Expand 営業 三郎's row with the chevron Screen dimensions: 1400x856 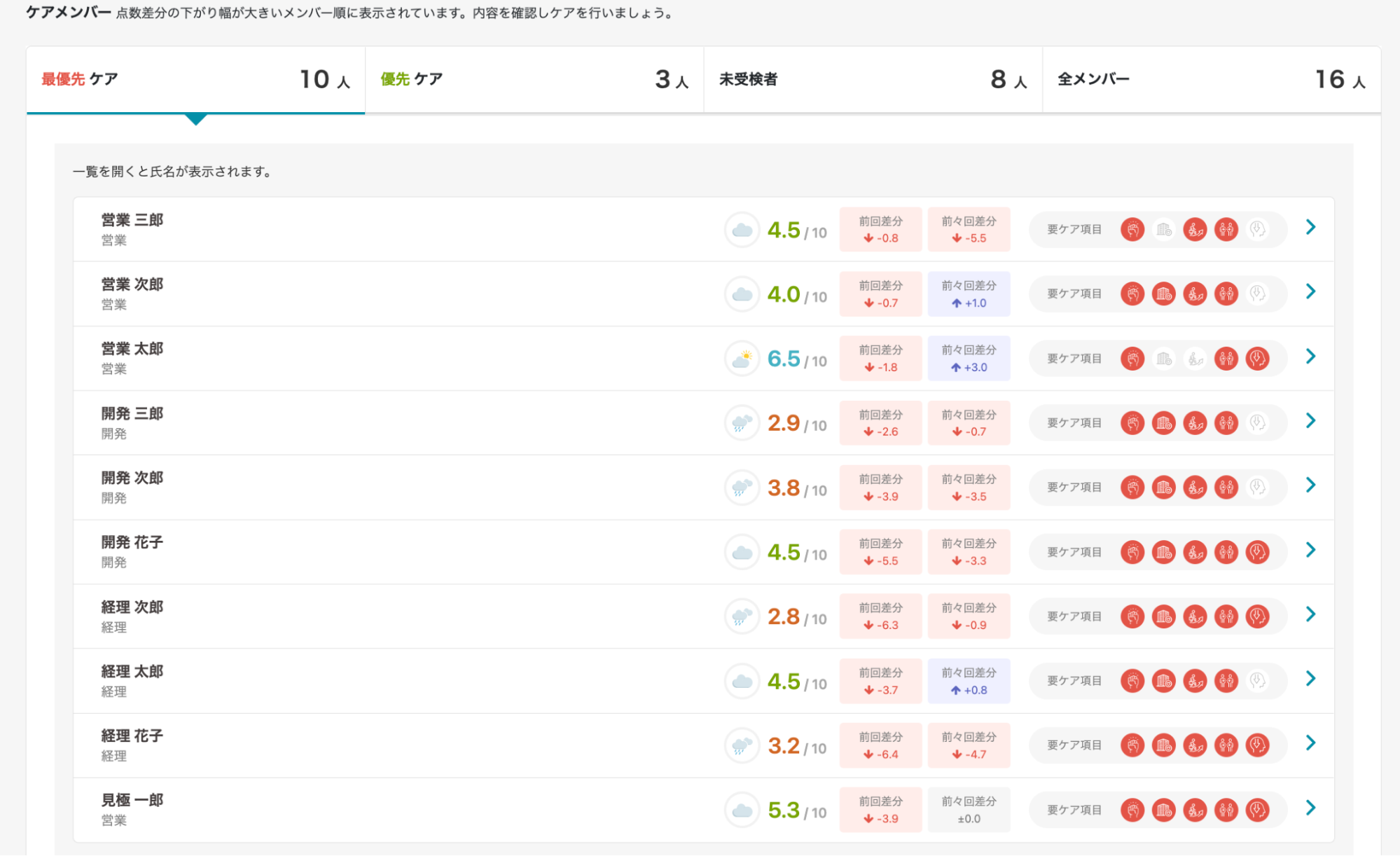(x=1310, y=228)
